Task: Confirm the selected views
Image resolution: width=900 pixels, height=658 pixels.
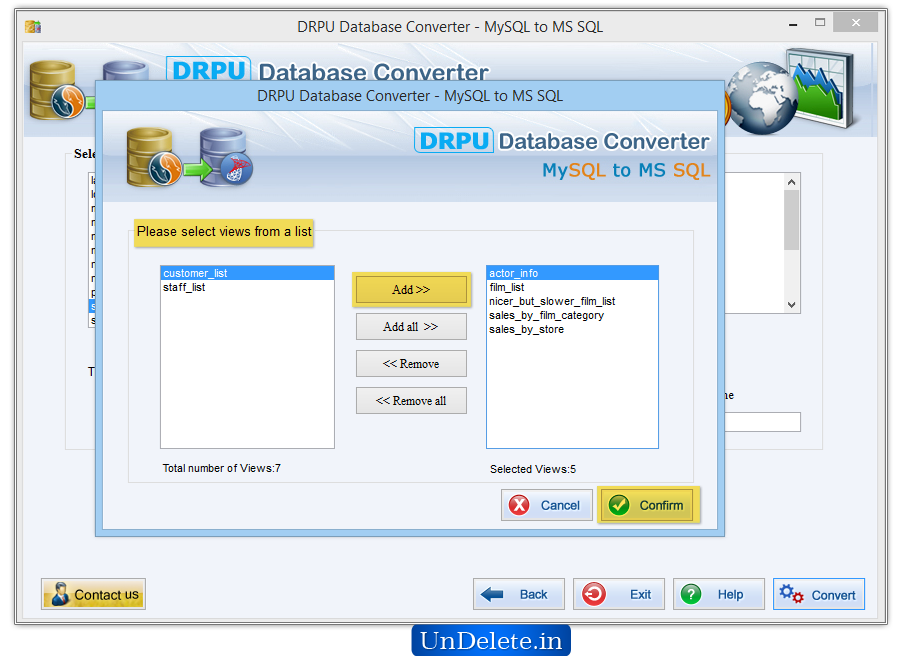Action: 649,505
